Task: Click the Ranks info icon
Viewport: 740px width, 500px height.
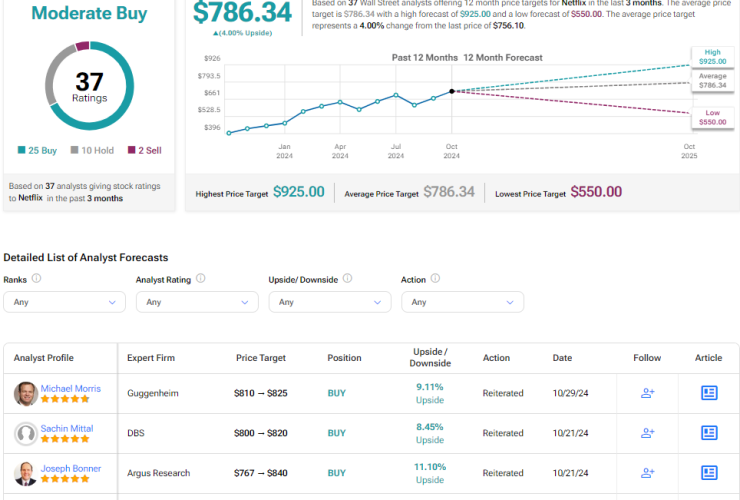Action: tap(36, 279)
